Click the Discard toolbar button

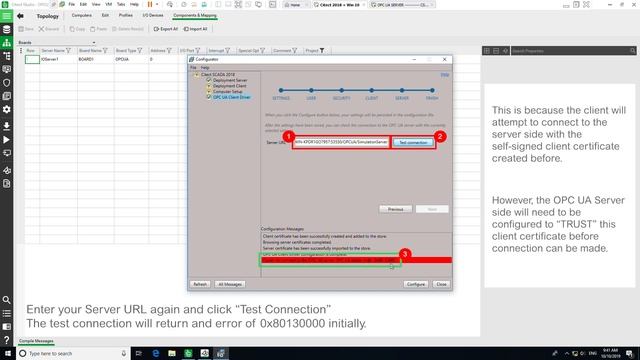[x=49, y=29]
